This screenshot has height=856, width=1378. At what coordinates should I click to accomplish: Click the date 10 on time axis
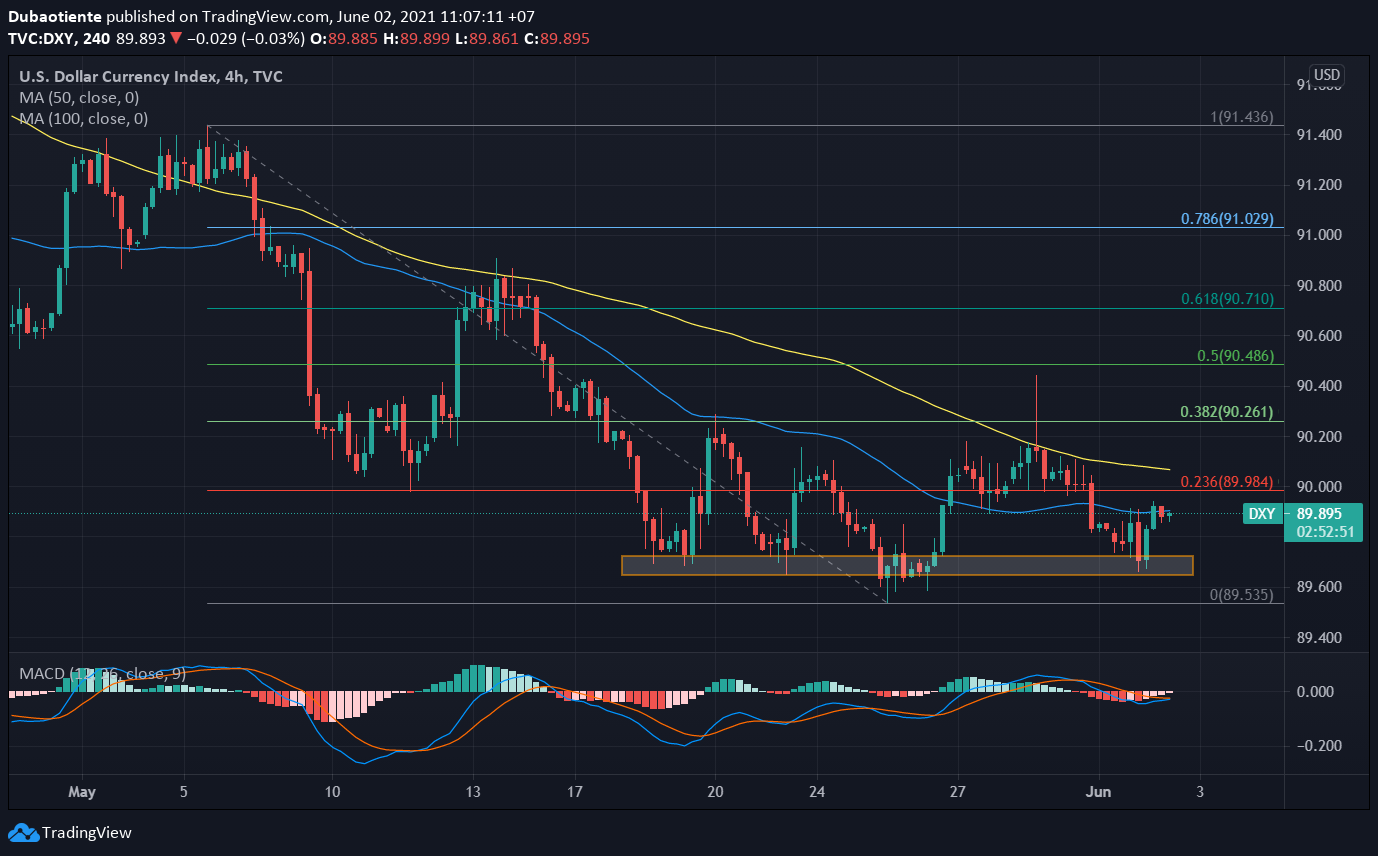coord(333,791)
